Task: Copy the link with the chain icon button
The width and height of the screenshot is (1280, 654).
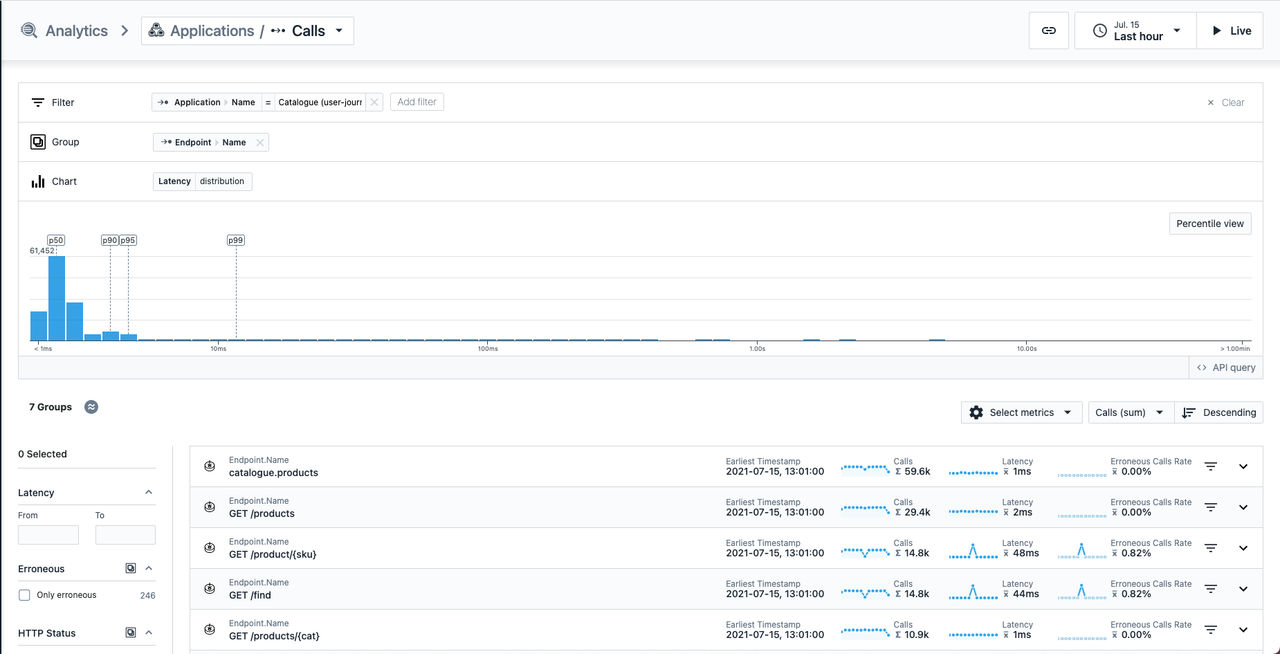Action: 1049,31
